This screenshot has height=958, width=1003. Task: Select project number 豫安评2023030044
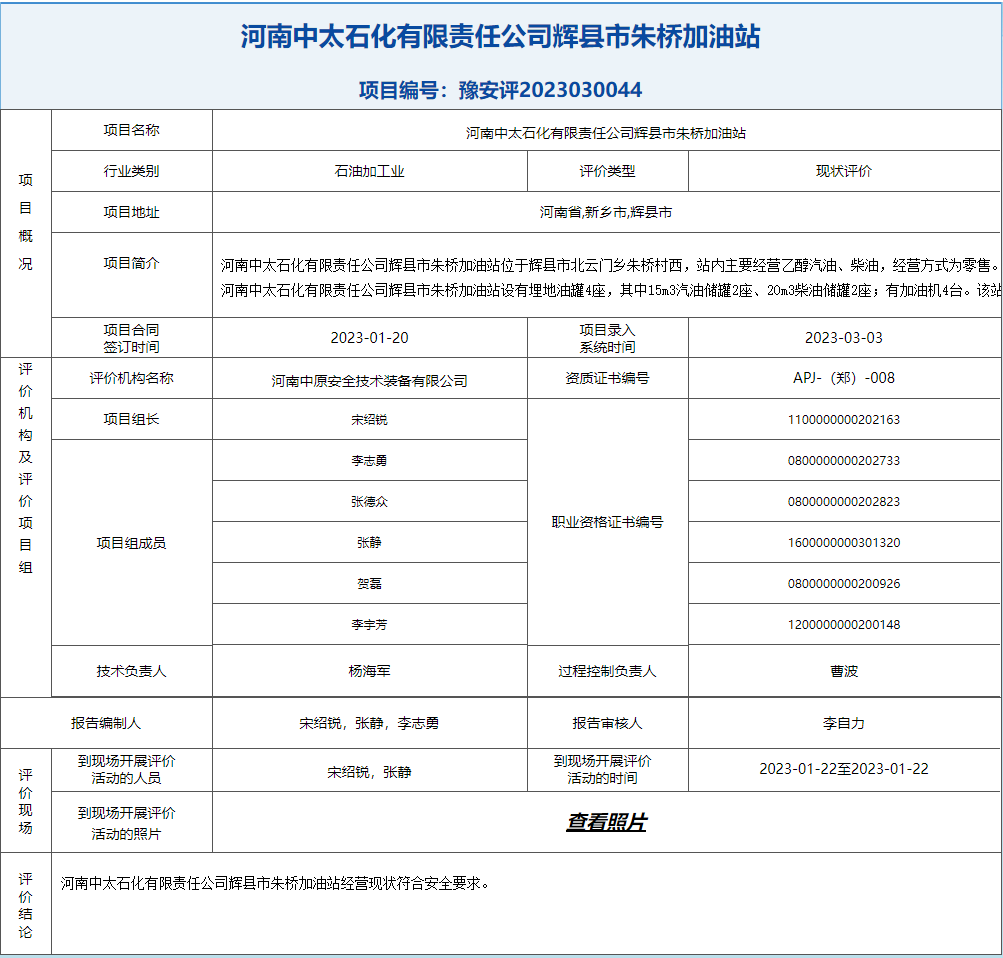click(549, 90)
